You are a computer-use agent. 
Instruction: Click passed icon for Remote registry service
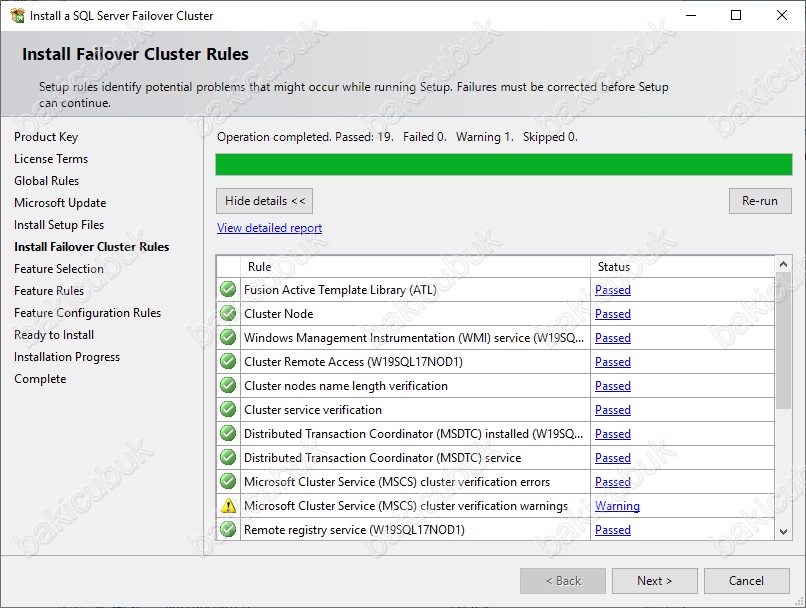click(228, 529)
